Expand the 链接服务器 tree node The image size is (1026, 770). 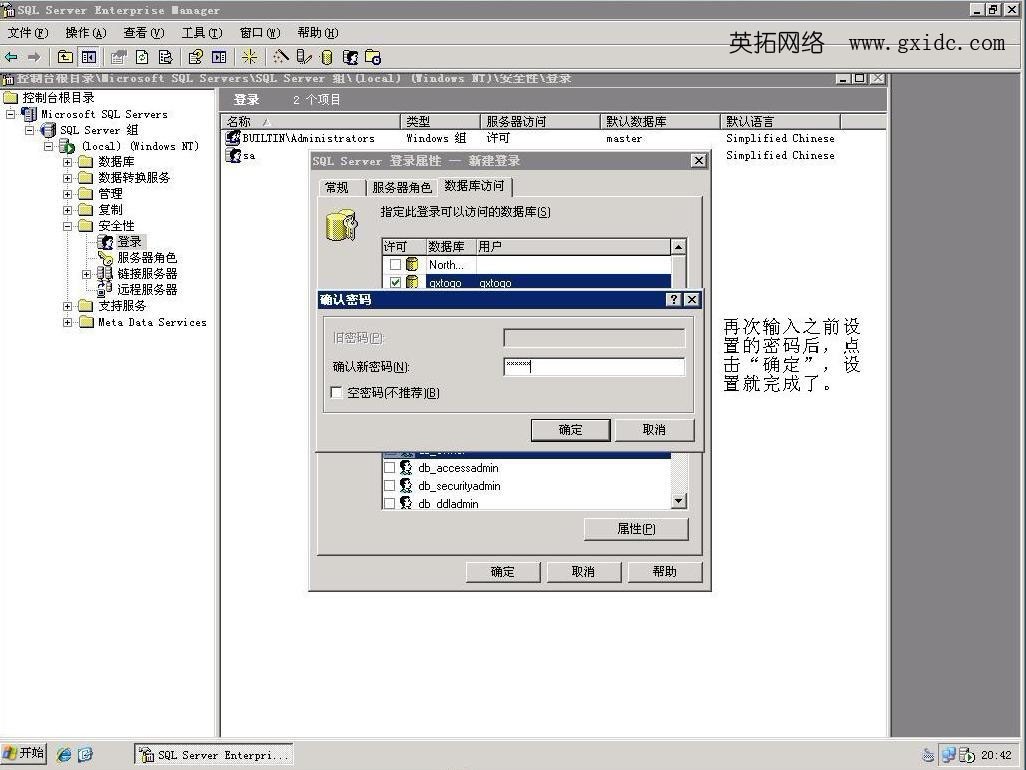pyautogui.click(x=87, y=274)
